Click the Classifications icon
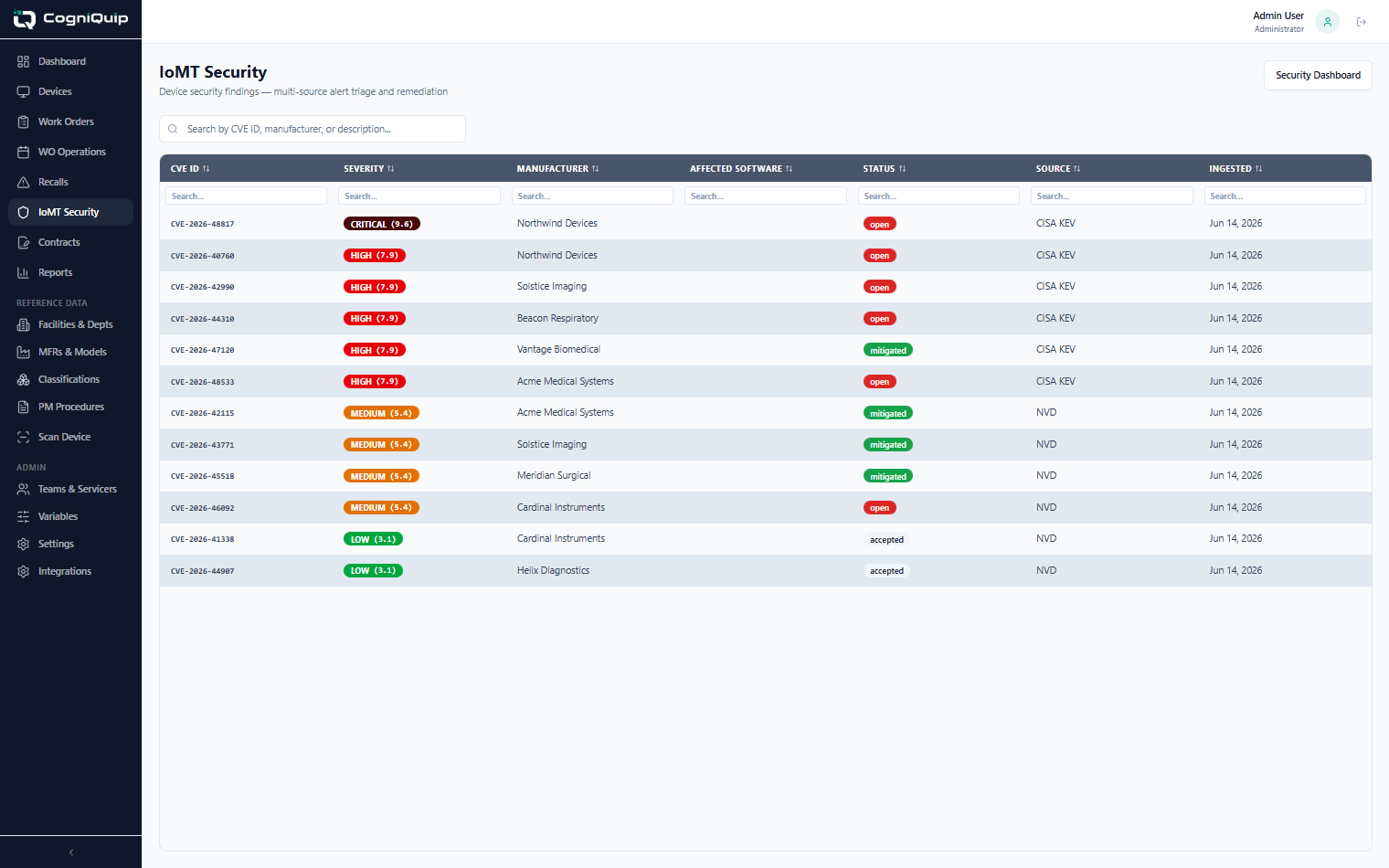 click(x=24, y=379)
